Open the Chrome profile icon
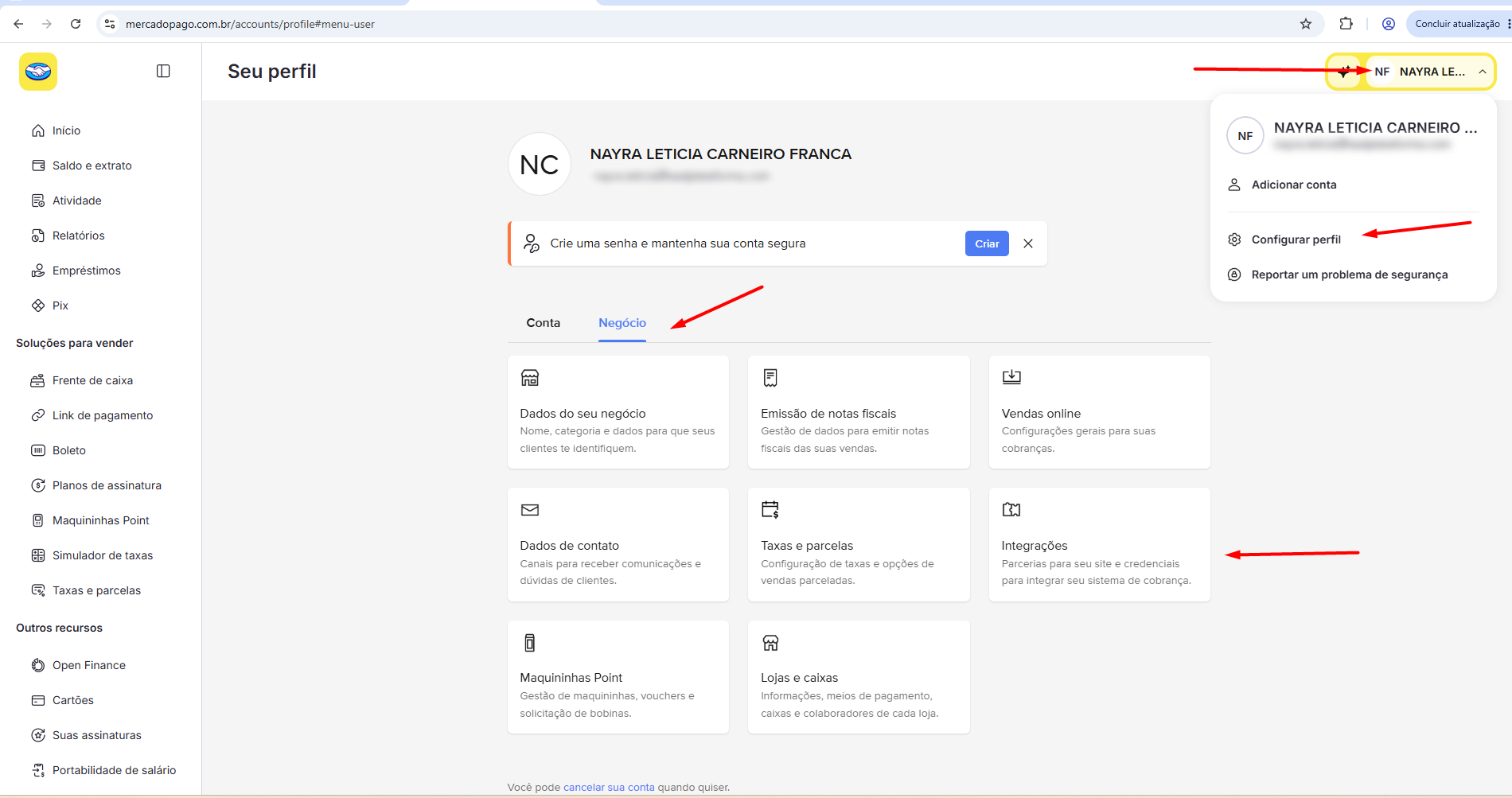Viewport: 1512px width, 798px height. click(1389, 24)
